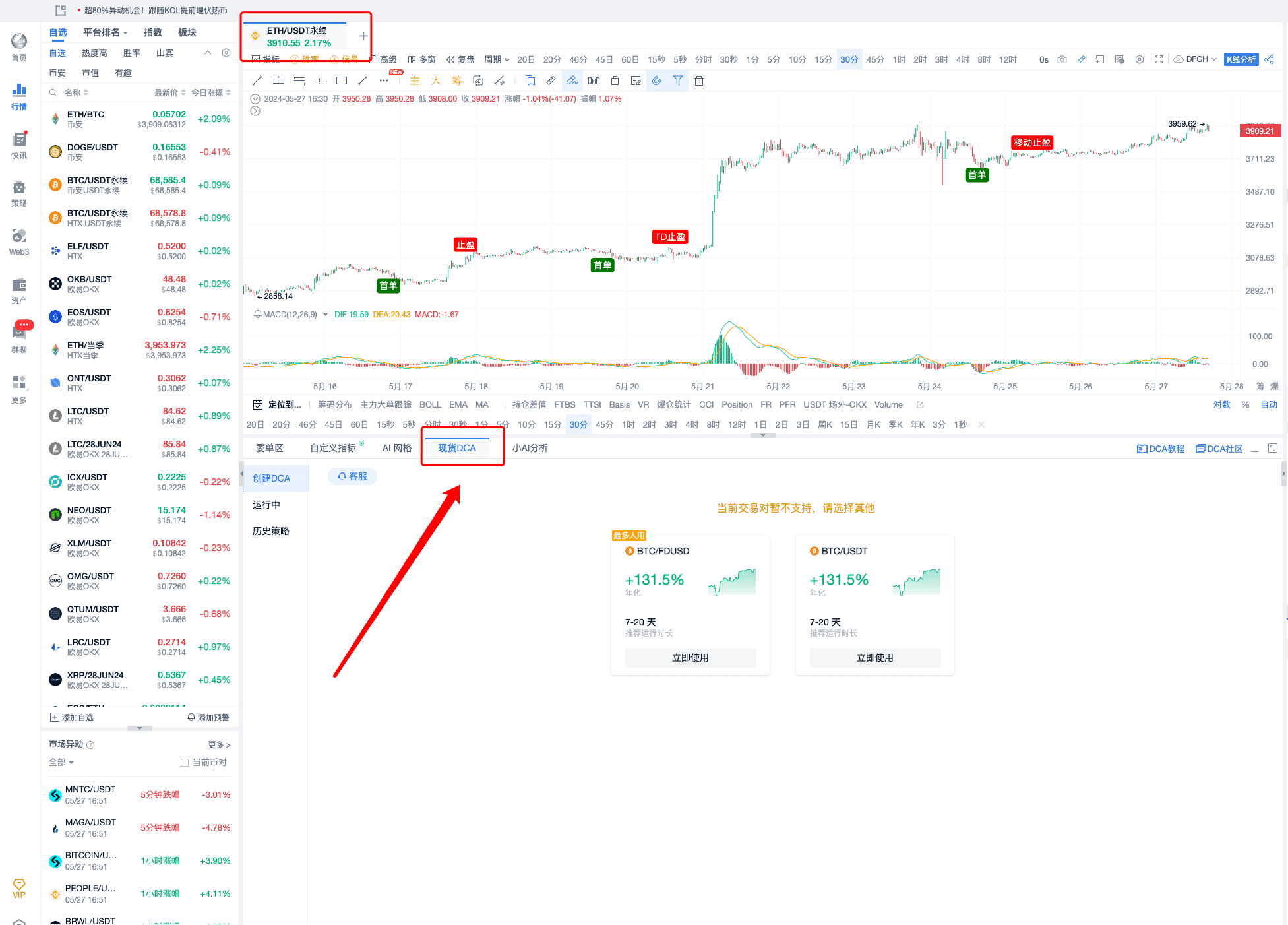Open more drawing tools (three dots)

tap(384, 80)
